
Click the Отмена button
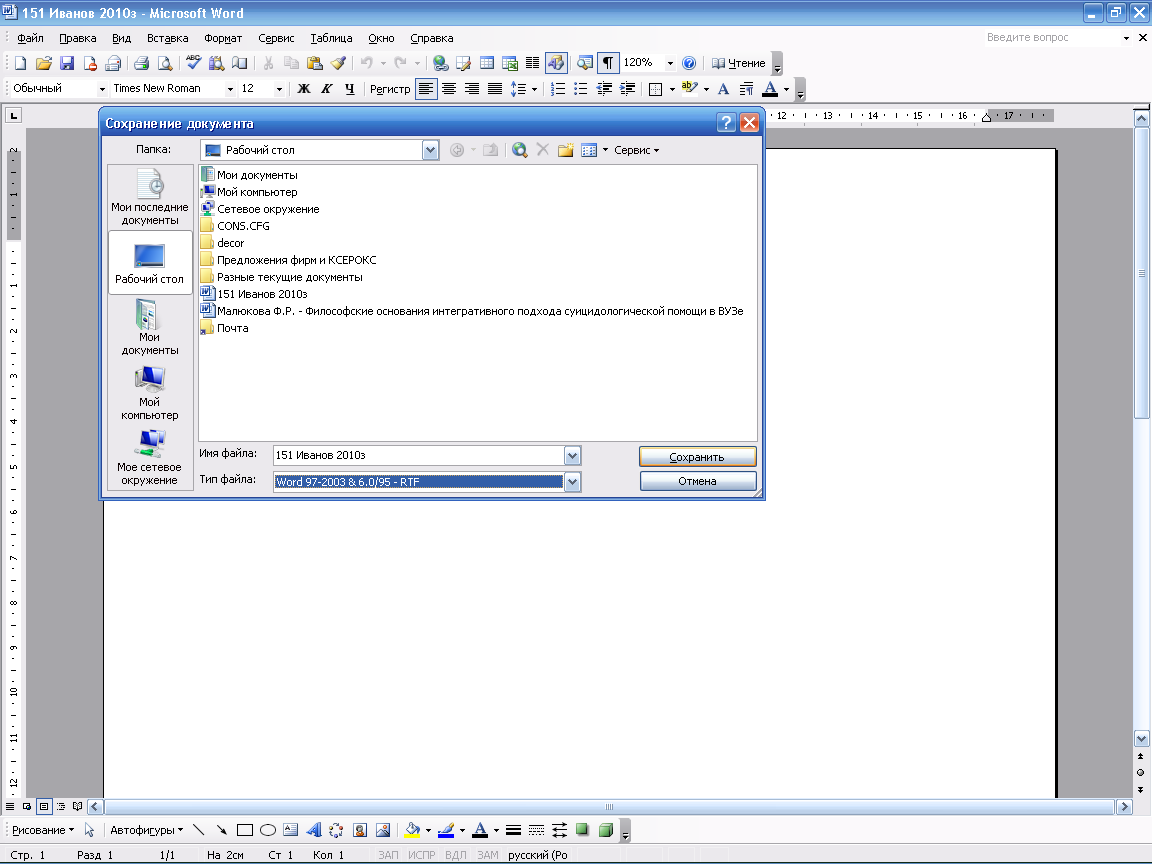[697, 481]
